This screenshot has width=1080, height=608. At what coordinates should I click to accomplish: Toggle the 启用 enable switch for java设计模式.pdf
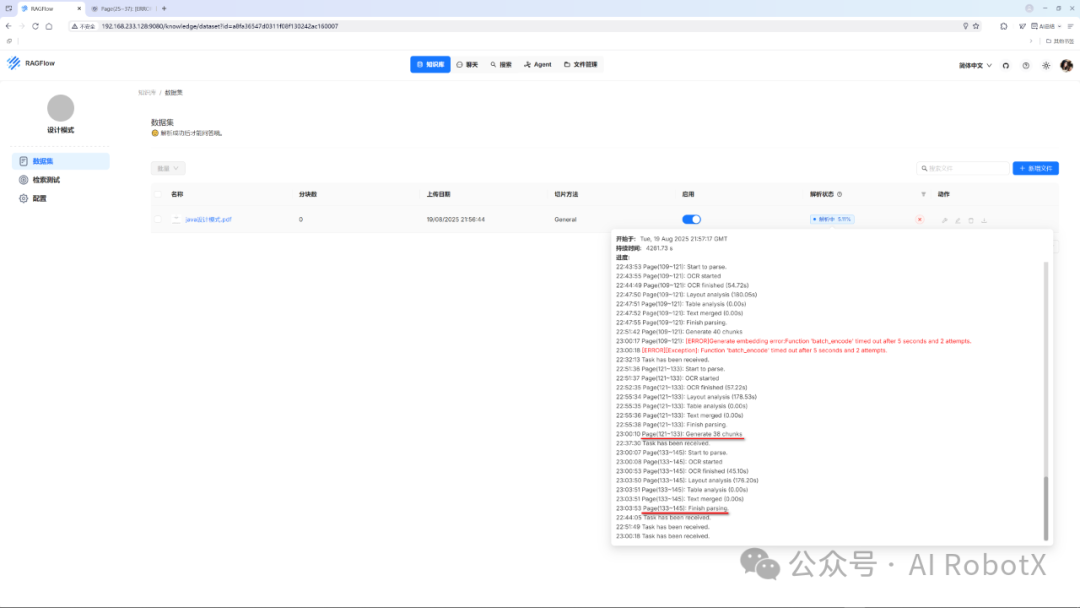click(692, 219)
